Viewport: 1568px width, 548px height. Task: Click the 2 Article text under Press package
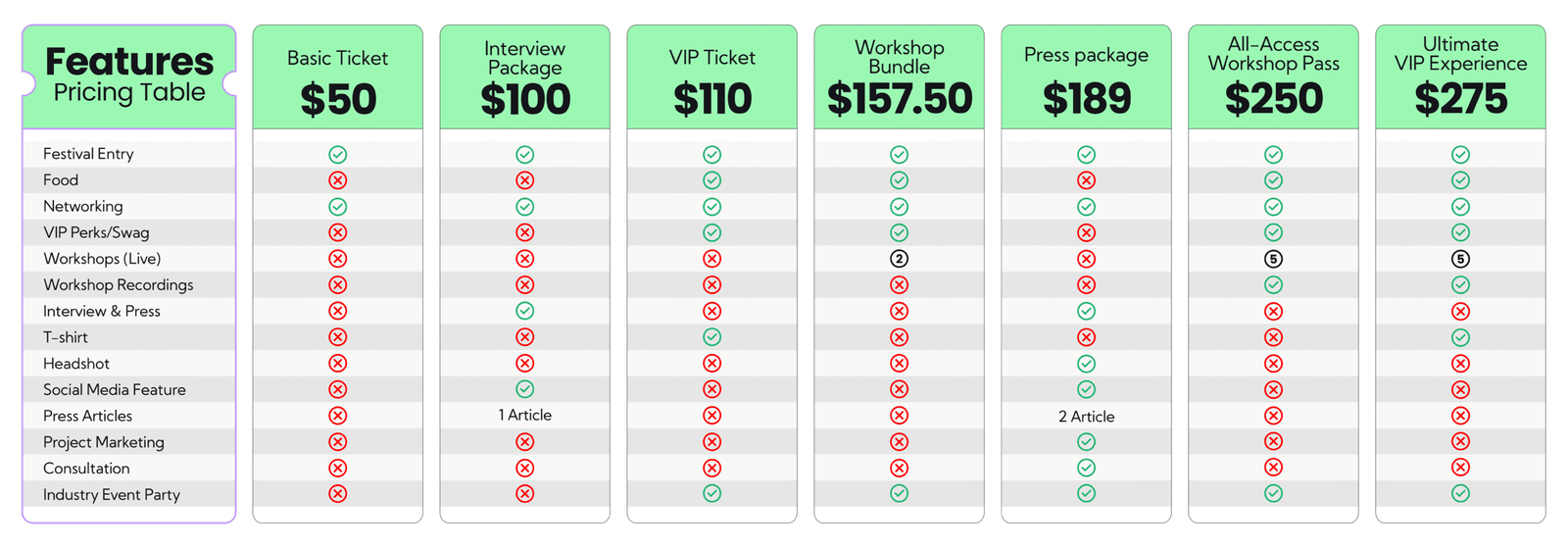[1086, 417]
